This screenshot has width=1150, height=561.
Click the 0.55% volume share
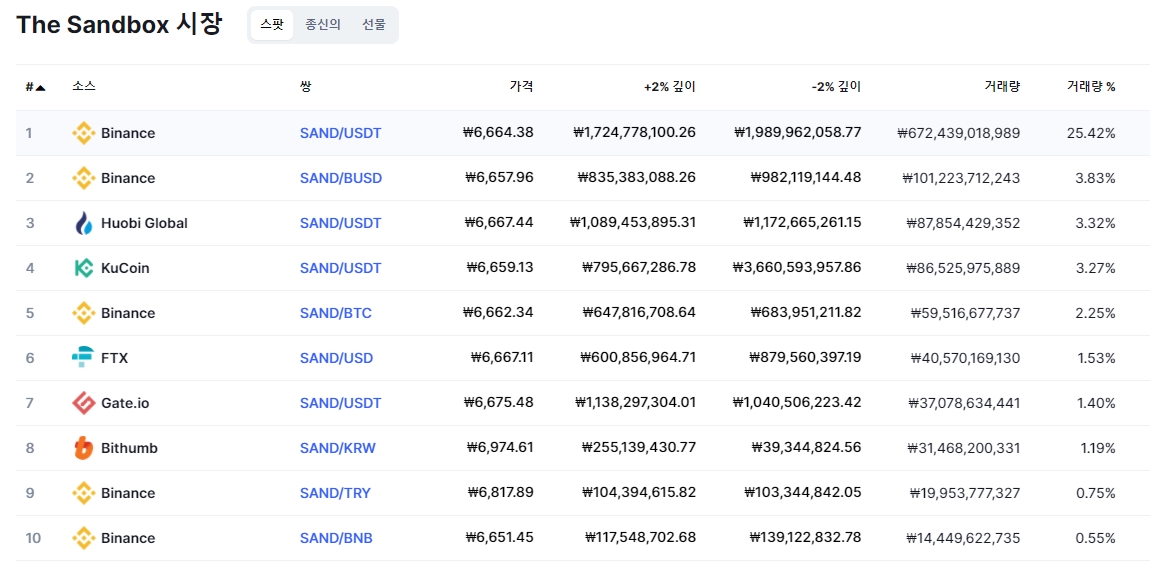1096,538
